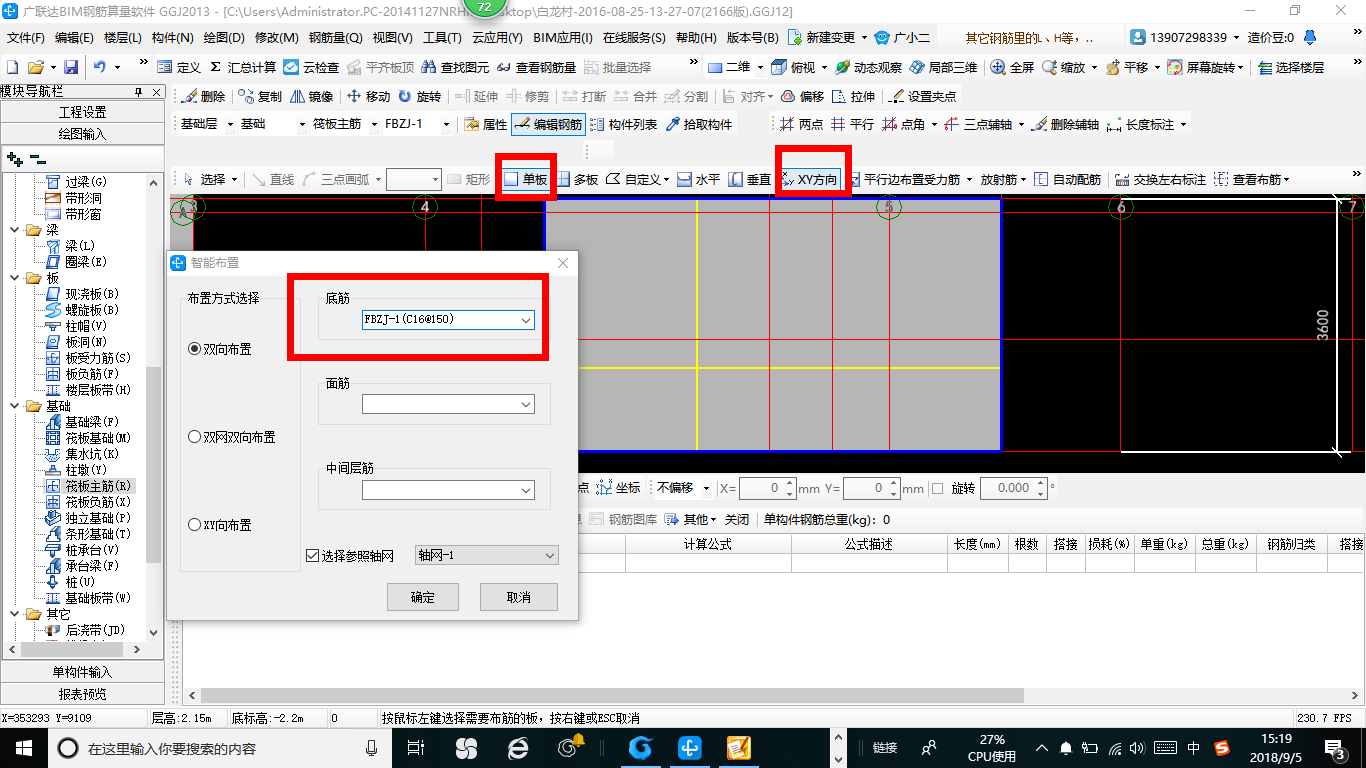The height and width of the screenshot is (768, 1366).
Task: Open the 钢筋量(Q) menu
Action: [x=335, y=38]
